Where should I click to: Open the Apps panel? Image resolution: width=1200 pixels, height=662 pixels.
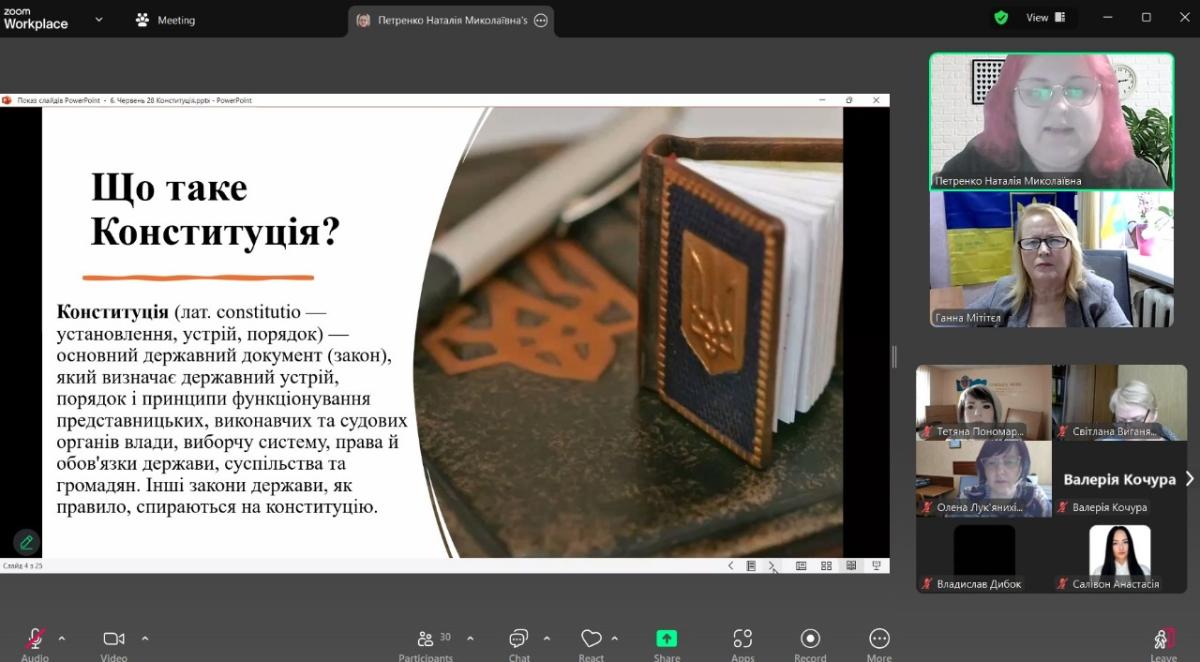pyautogui.click(x=742, y=641)
